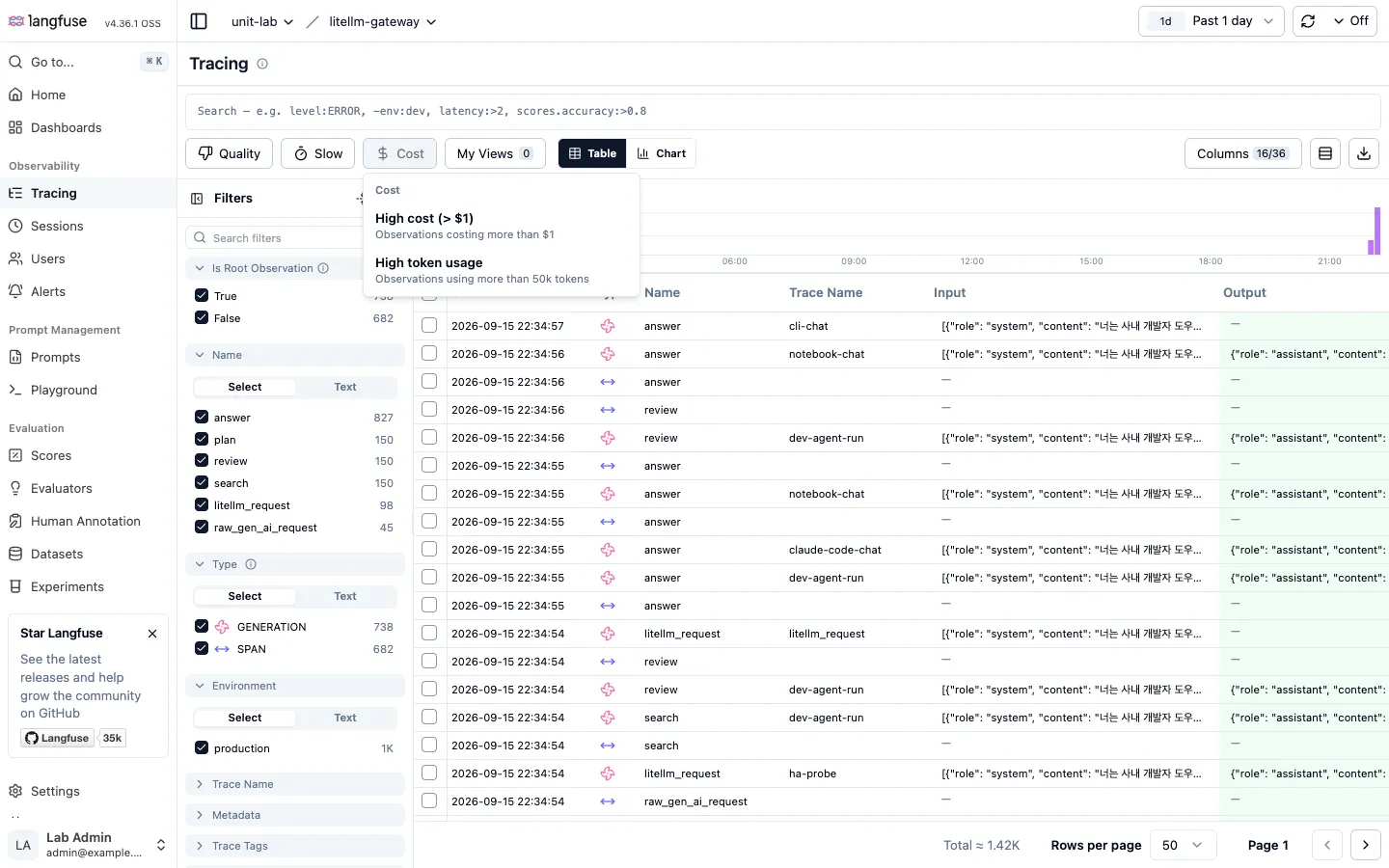Open Alerts in the sidebar

[x=89, y=291]
